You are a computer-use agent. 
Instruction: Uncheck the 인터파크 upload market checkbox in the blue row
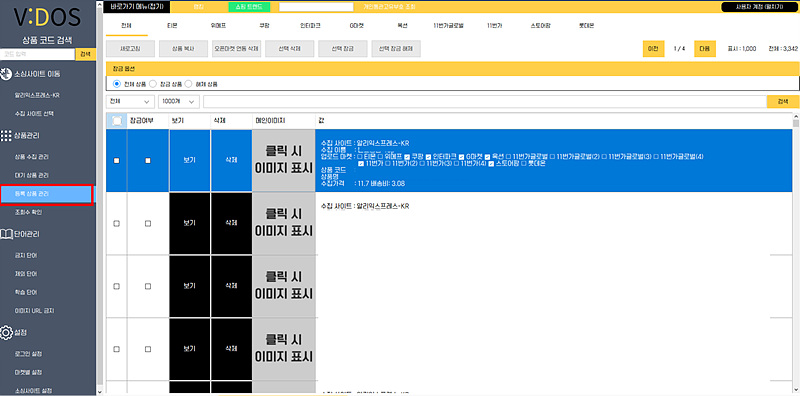(429, 156)
